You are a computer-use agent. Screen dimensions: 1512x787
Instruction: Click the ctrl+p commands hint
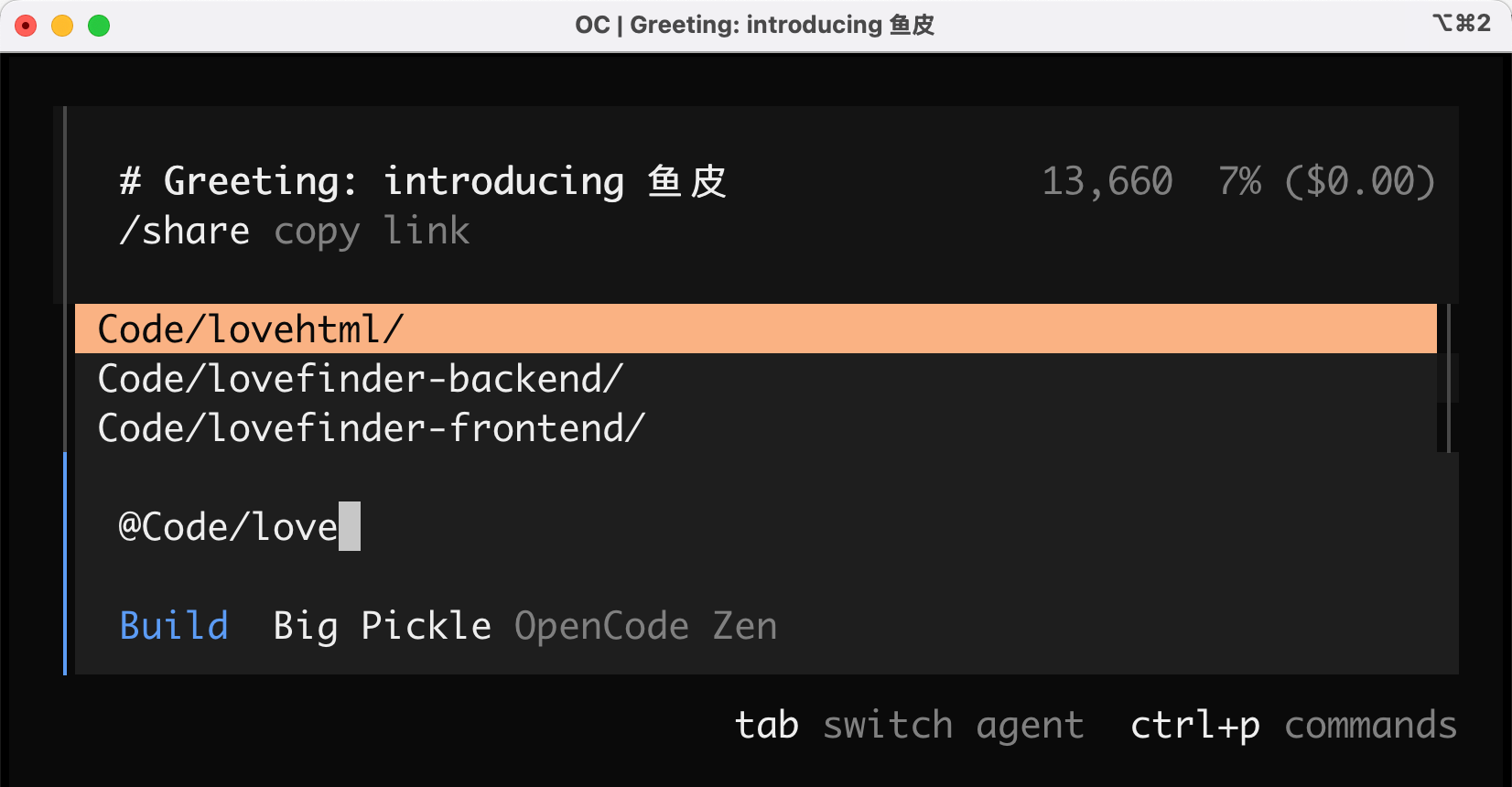[x=1292, y=725]
